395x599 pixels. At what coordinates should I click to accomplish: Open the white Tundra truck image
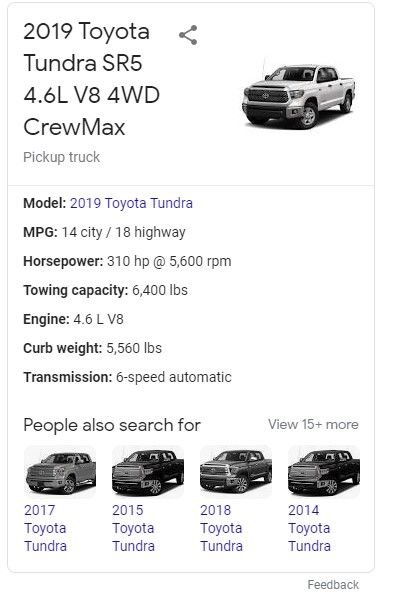click(x=299, y=94)
